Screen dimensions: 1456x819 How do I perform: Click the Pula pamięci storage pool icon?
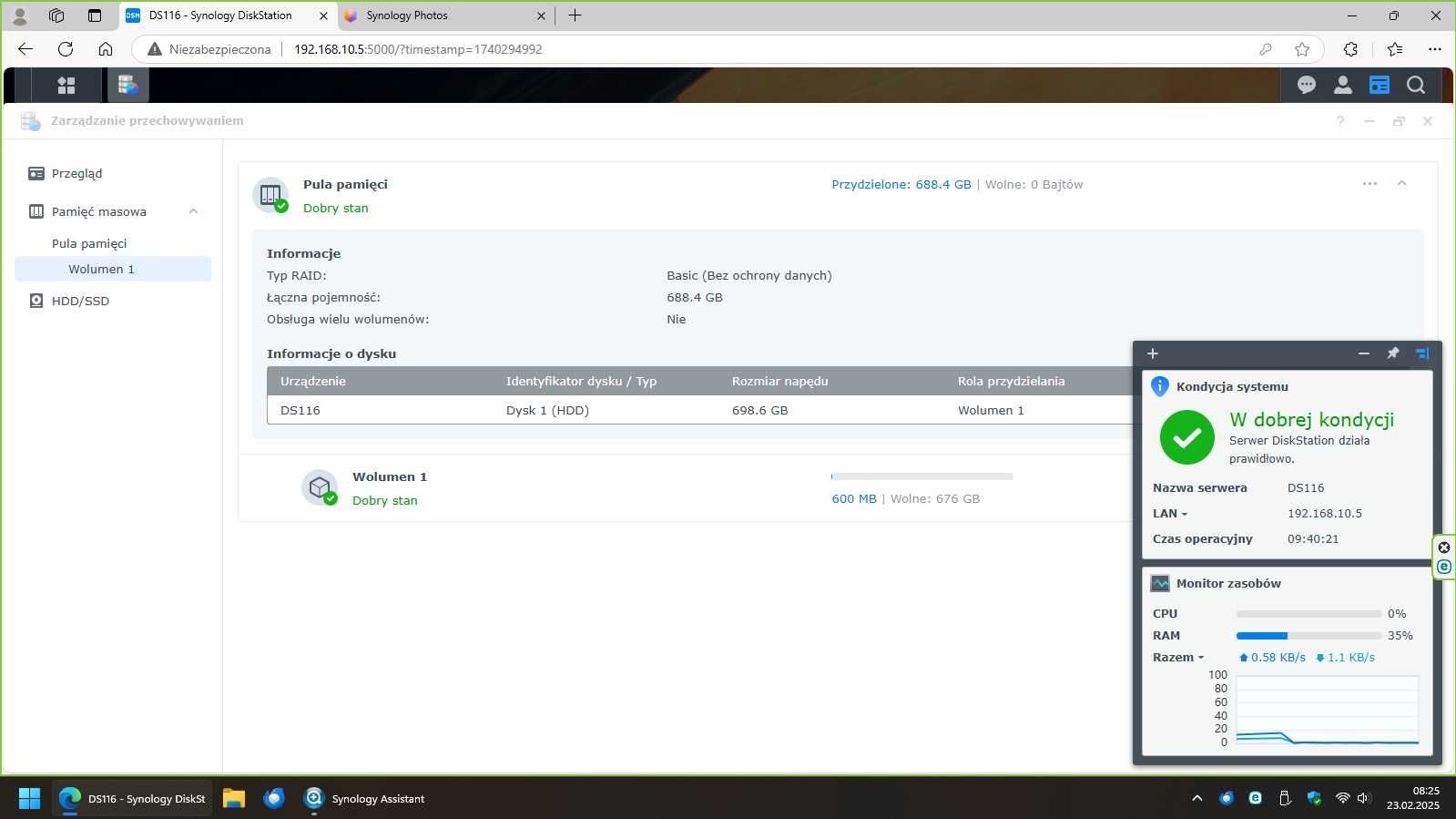point(270,194)
